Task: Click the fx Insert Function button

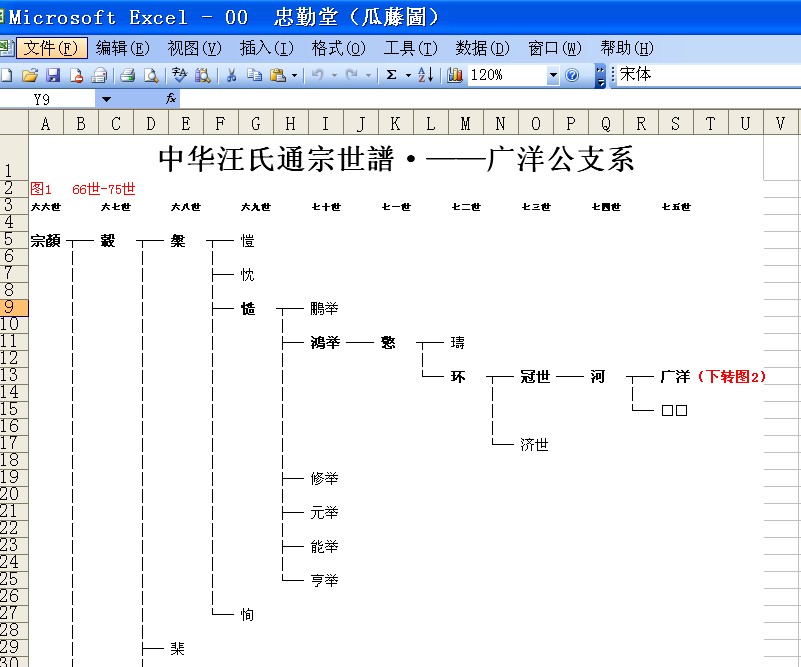Action: pyautogui.click(x=172, y=97)
